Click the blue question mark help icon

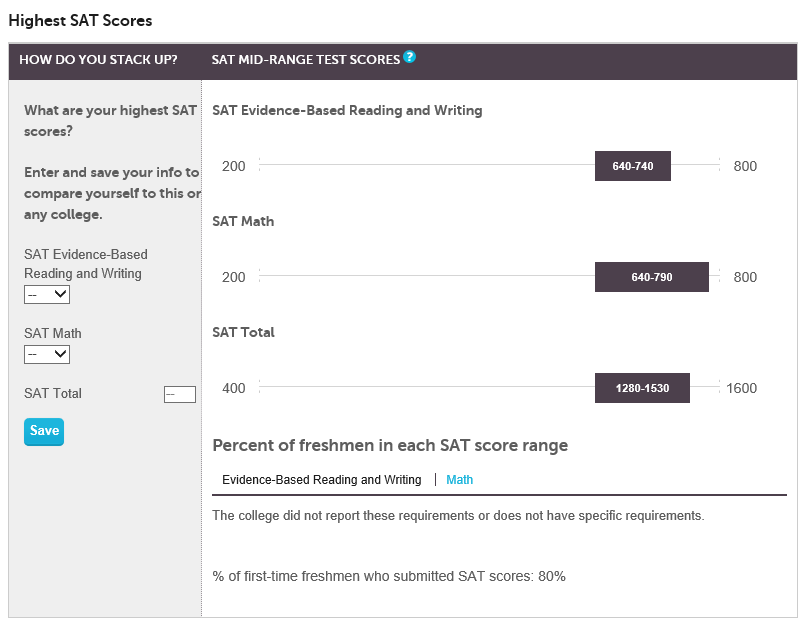409,56
